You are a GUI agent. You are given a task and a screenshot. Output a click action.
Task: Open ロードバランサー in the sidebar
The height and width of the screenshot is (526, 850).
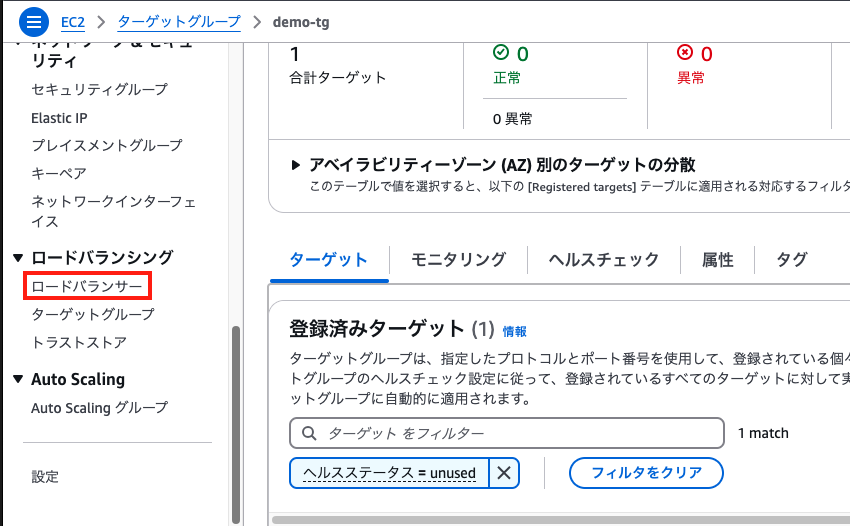point(87,286)
